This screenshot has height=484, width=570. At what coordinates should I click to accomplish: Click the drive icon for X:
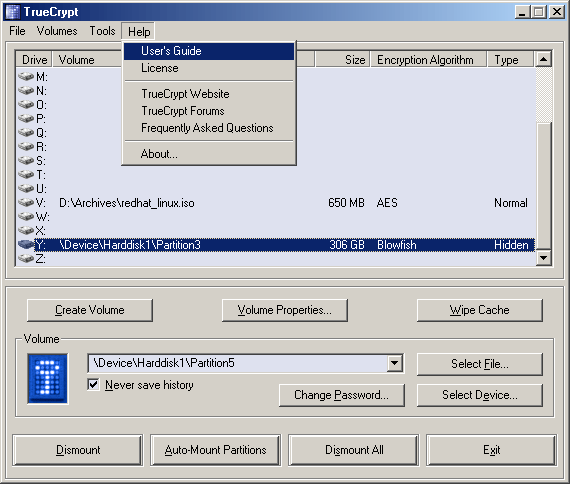(x=26, y=230)
